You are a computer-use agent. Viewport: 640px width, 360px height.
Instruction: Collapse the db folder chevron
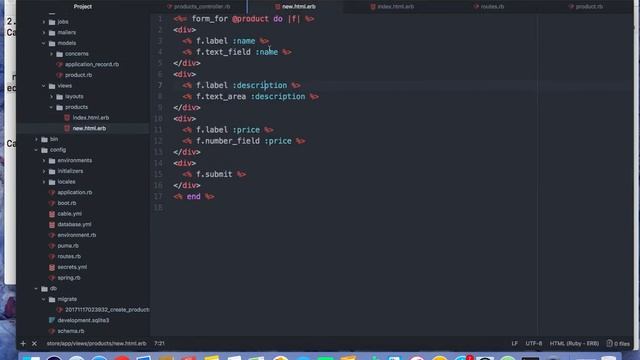[x=36, y=288]
